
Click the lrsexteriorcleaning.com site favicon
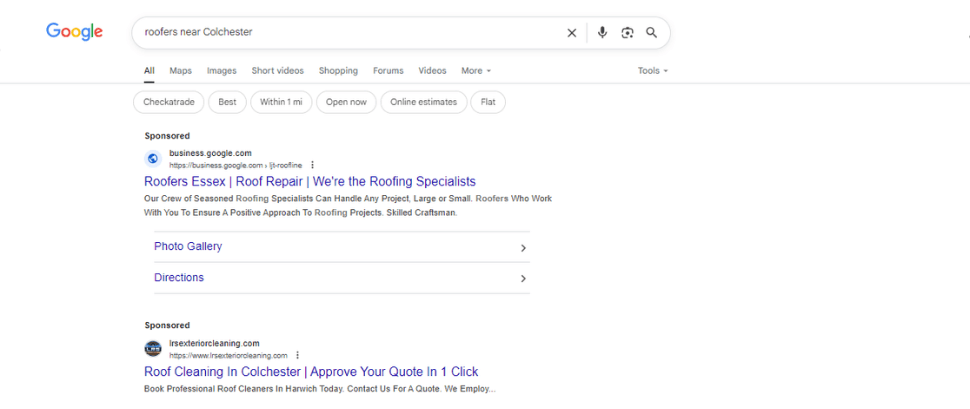[x=153, y=349]
